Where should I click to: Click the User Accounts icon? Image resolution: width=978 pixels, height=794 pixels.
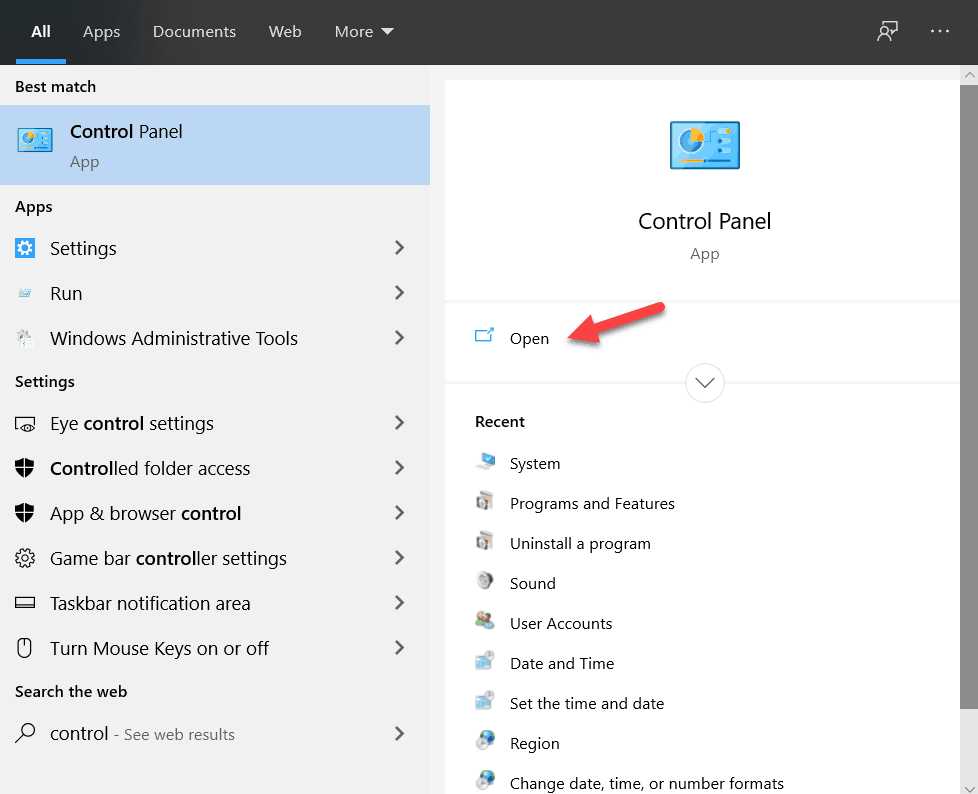[x=485, y=621]
